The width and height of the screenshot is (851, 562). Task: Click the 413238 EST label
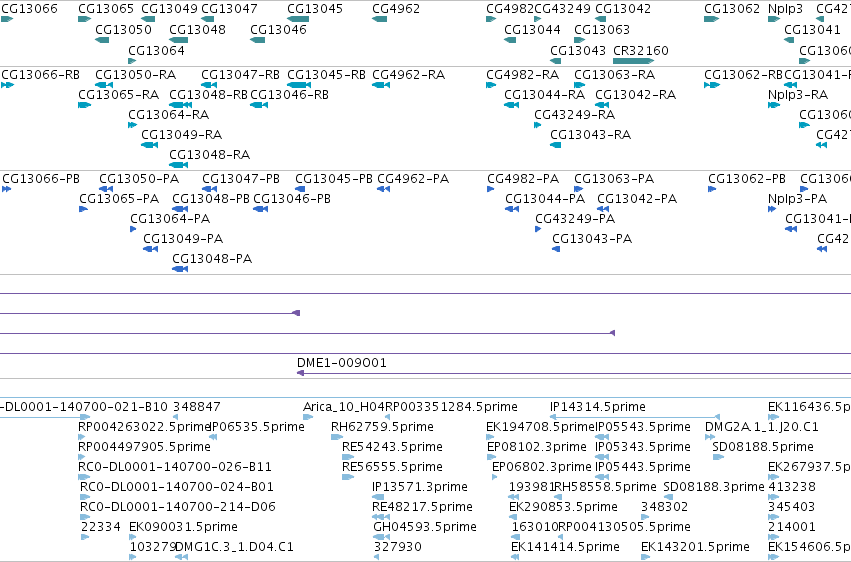792,487
